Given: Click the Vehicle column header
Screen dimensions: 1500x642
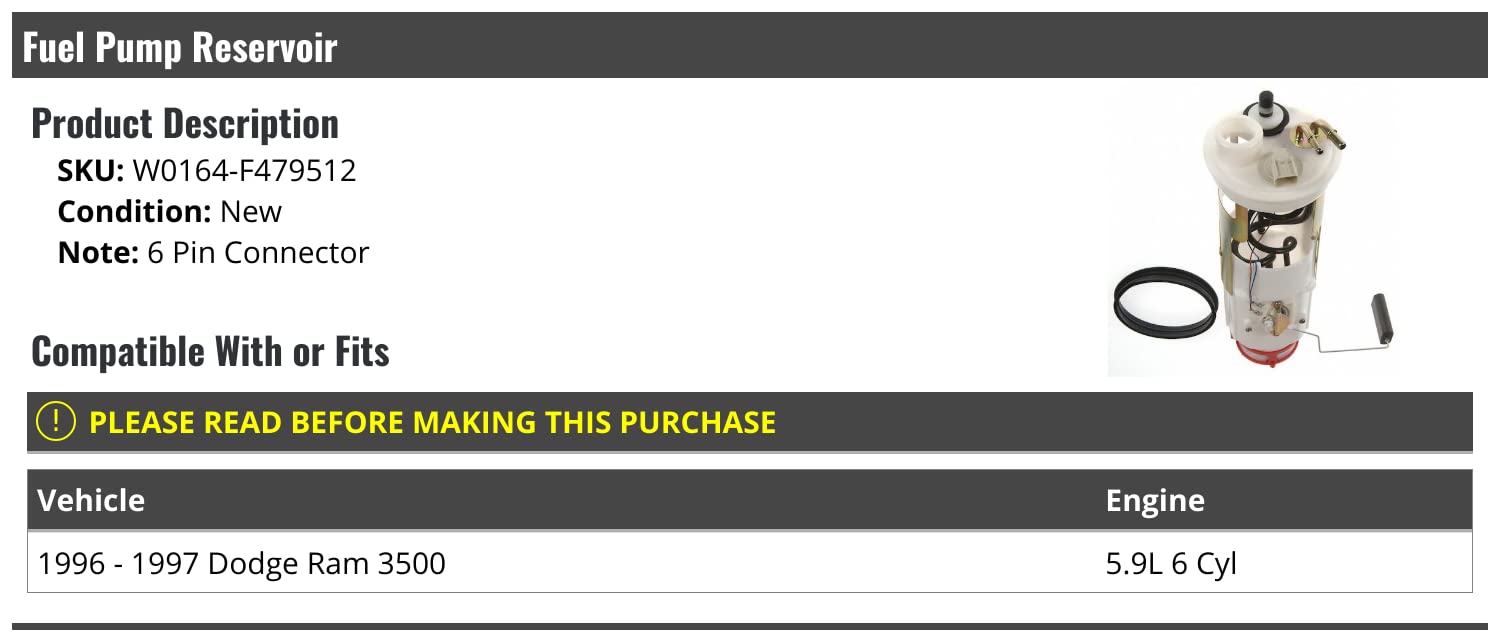Looking at the screenshot, I should 91,500.
